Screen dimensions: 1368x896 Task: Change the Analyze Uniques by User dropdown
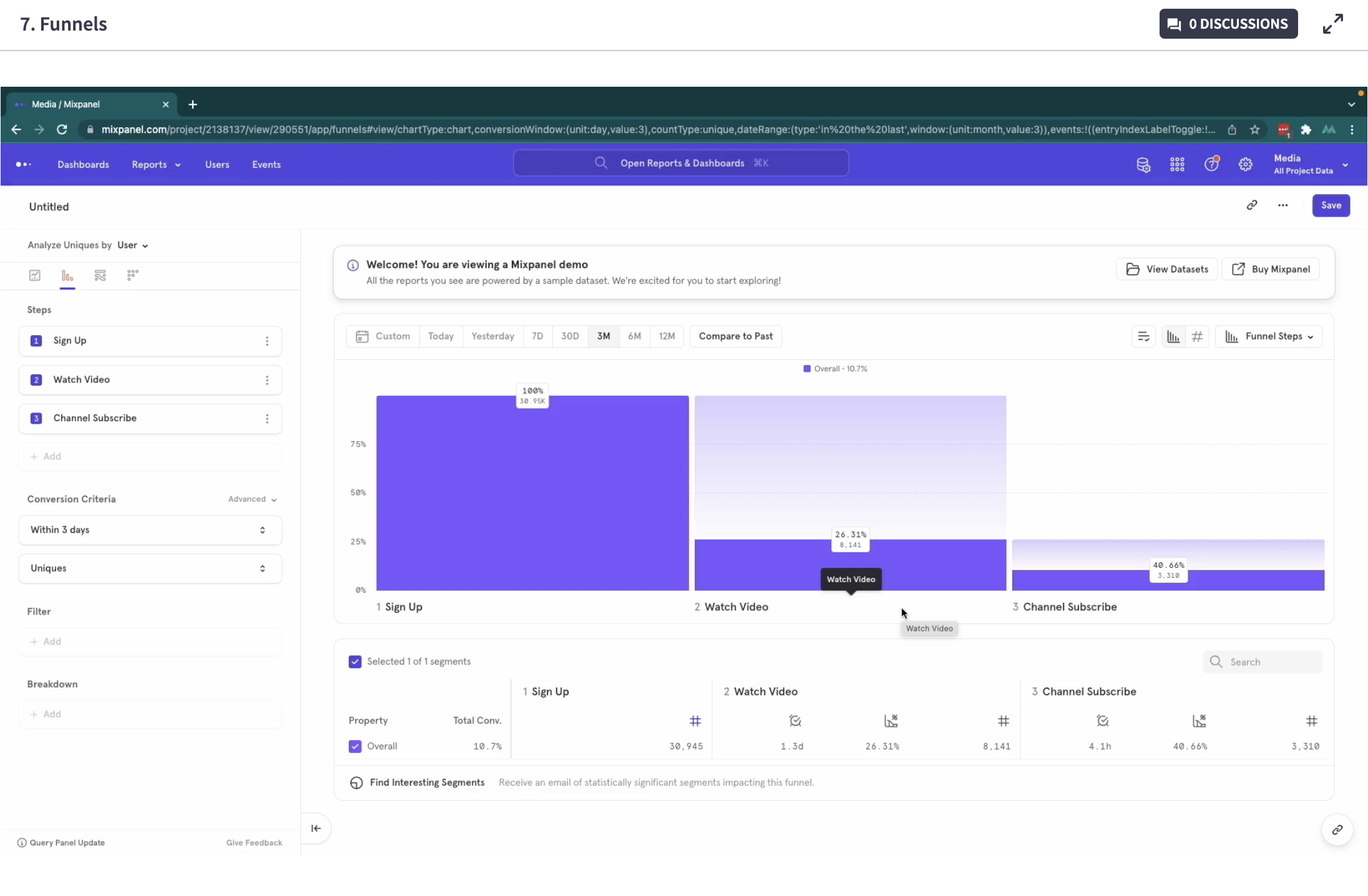(x=132, y=245)
